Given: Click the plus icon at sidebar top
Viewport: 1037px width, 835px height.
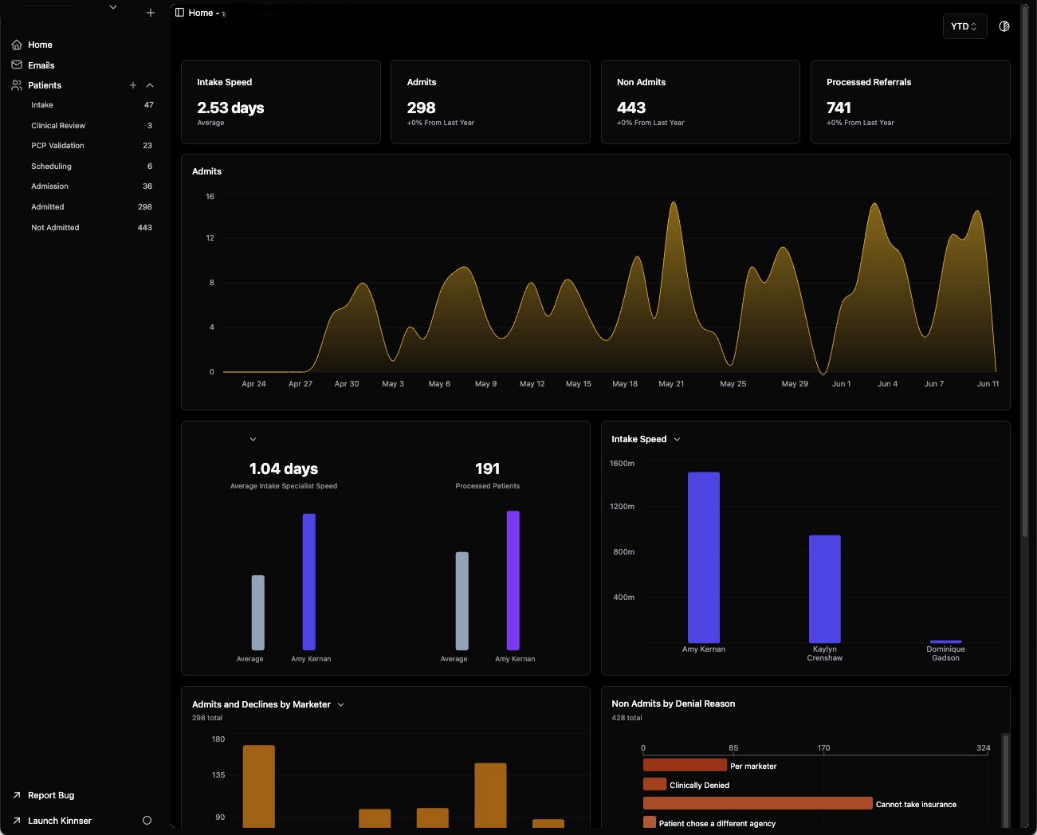Looking at the screenshot, I should point(150,13).
